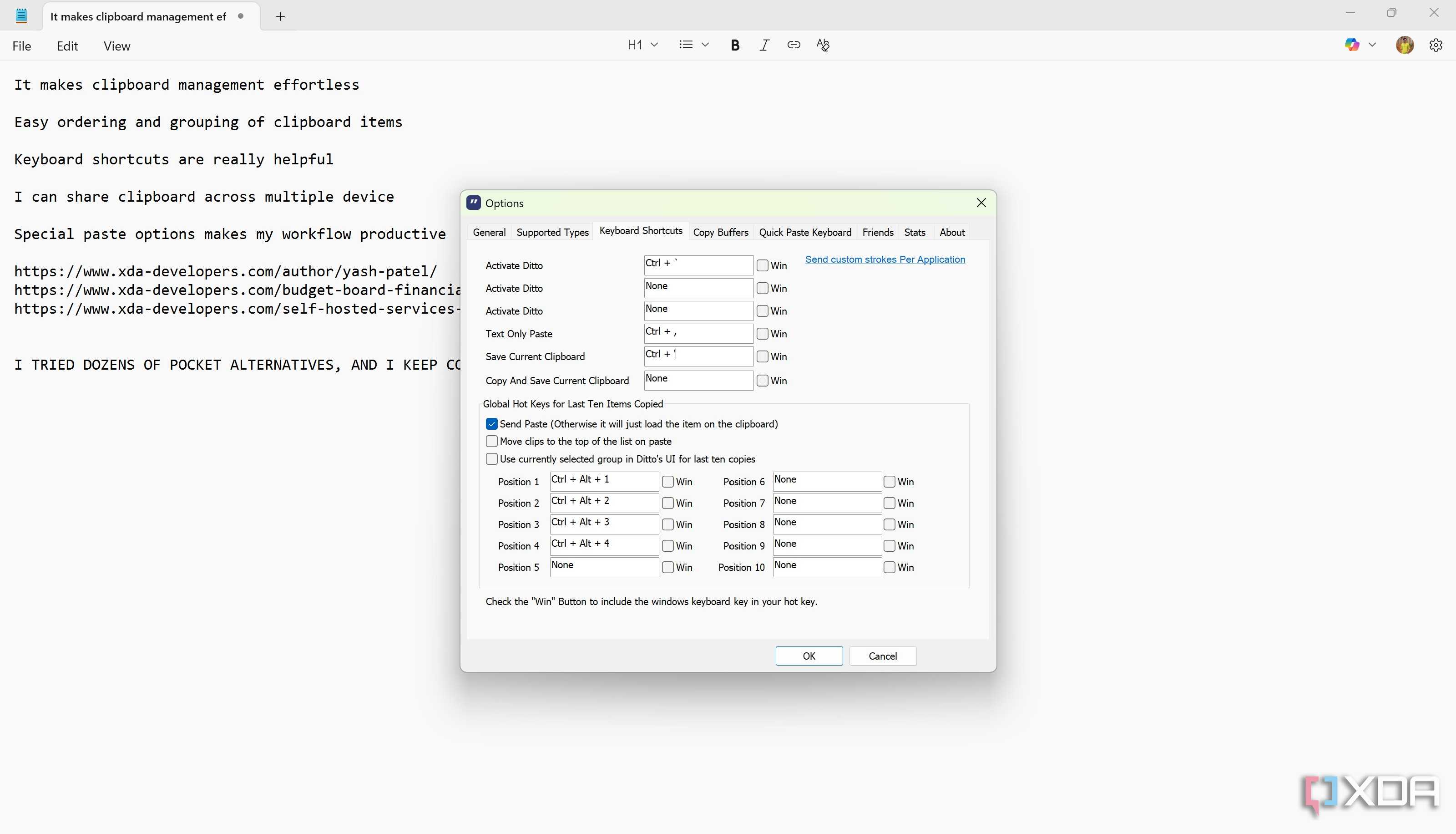
Task: Open the View menu
Action: 117,46
